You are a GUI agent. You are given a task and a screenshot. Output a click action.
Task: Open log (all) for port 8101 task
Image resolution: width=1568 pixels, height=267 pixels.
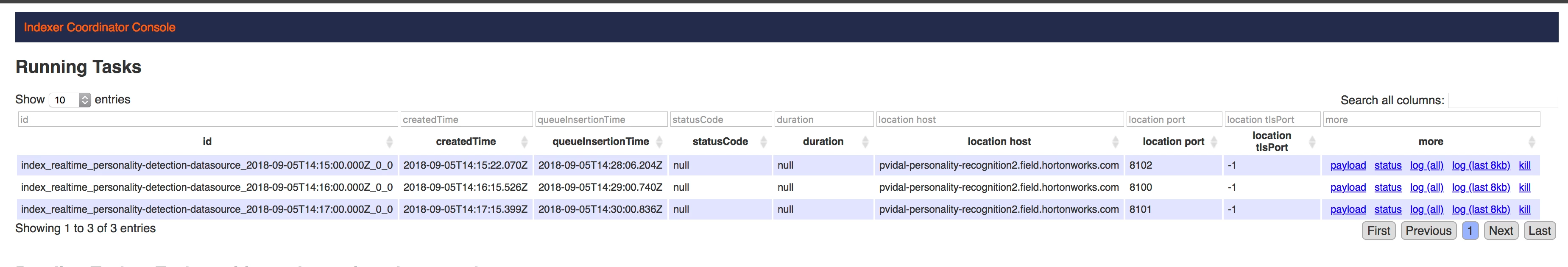(1426, 209)
